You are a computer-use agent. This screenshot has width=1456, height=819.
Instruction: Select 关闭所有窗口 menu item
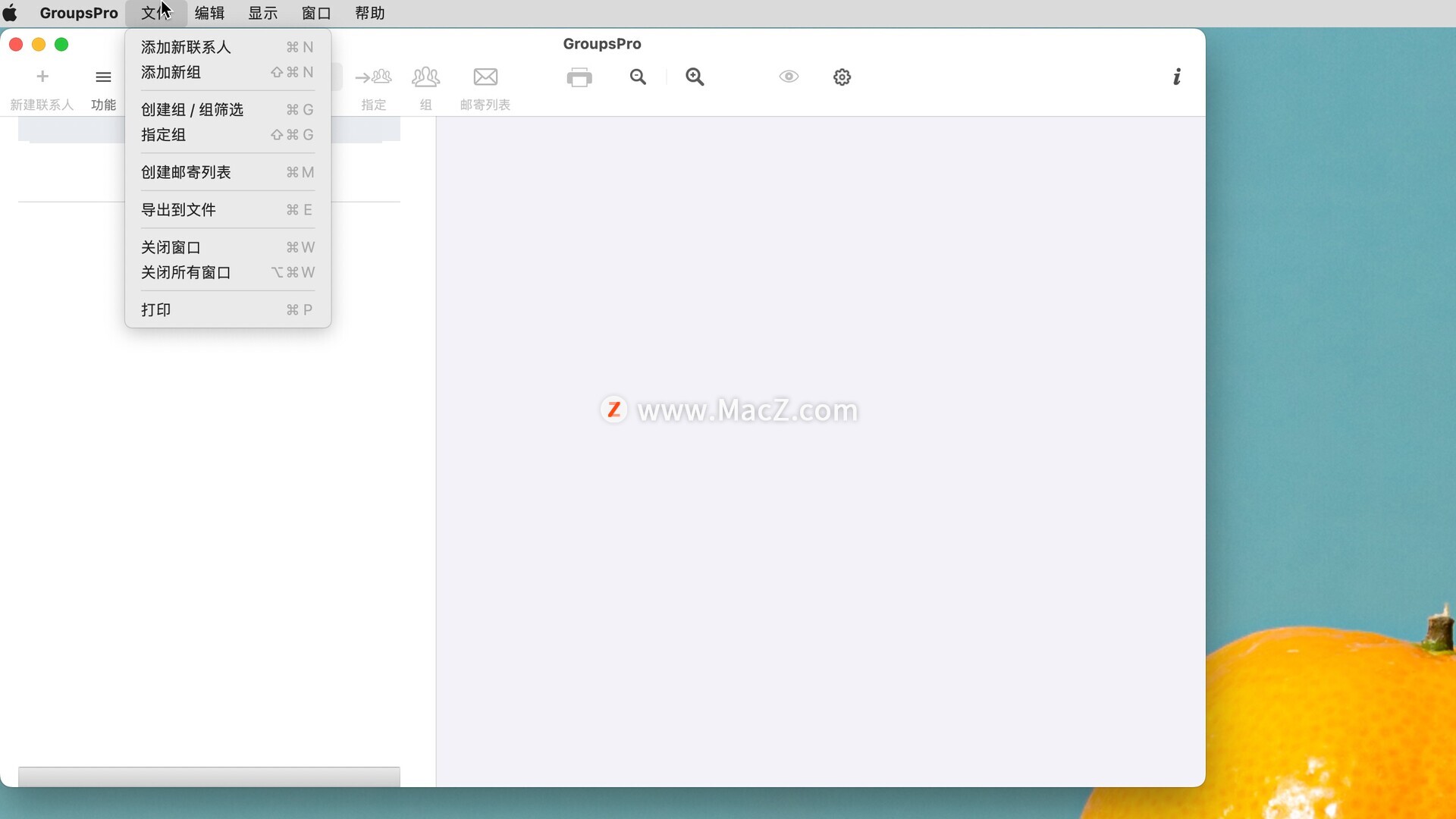click(227, 272)
